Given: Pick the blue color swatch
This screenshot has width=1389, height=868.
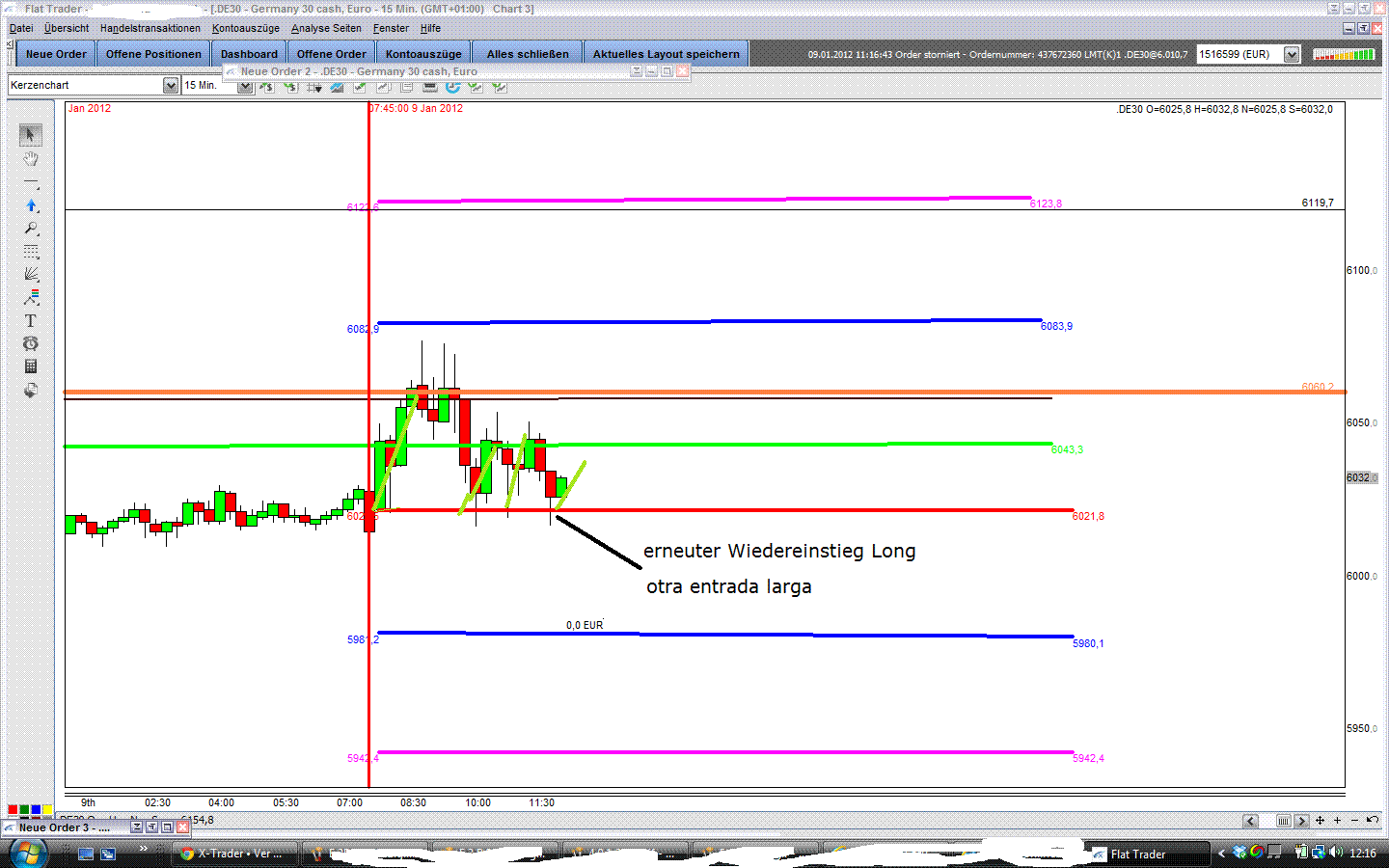Looking at the screenshot, I should pos(36,810).
